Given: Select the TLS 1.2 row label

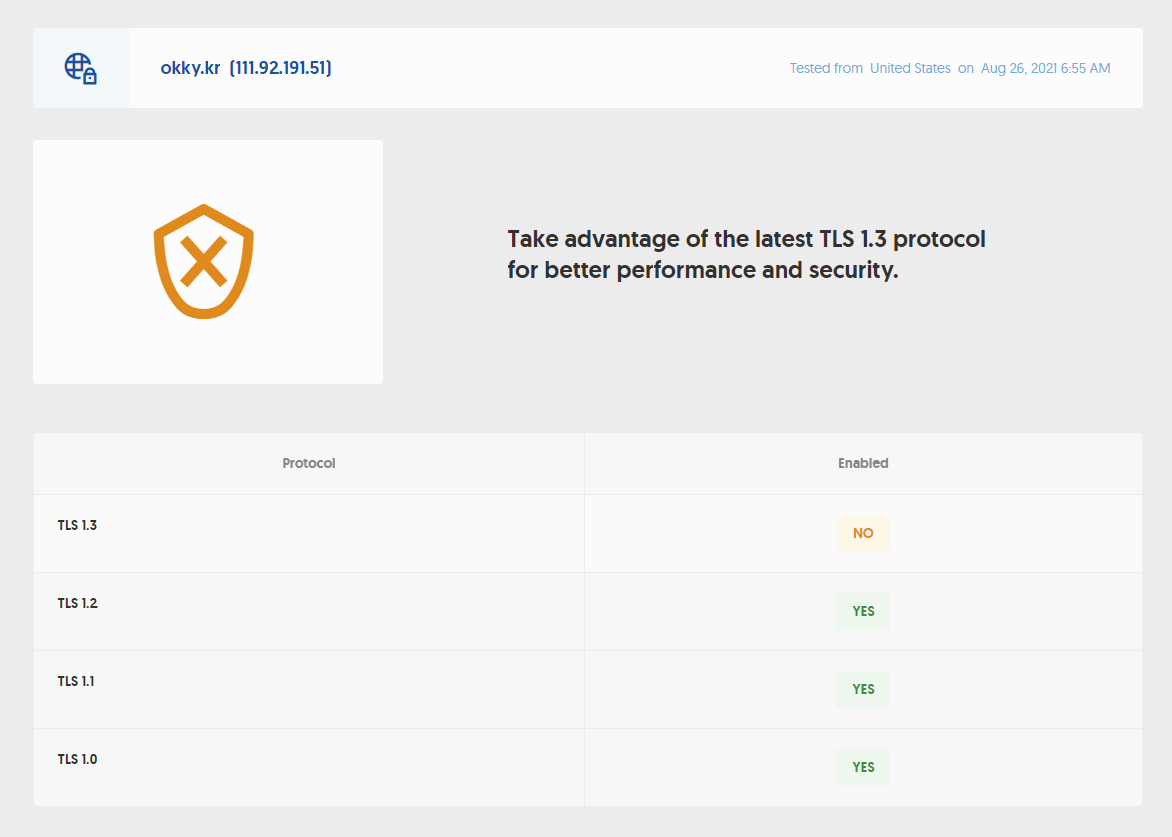Looking at the screenshot, I should [x=78, y=603].
